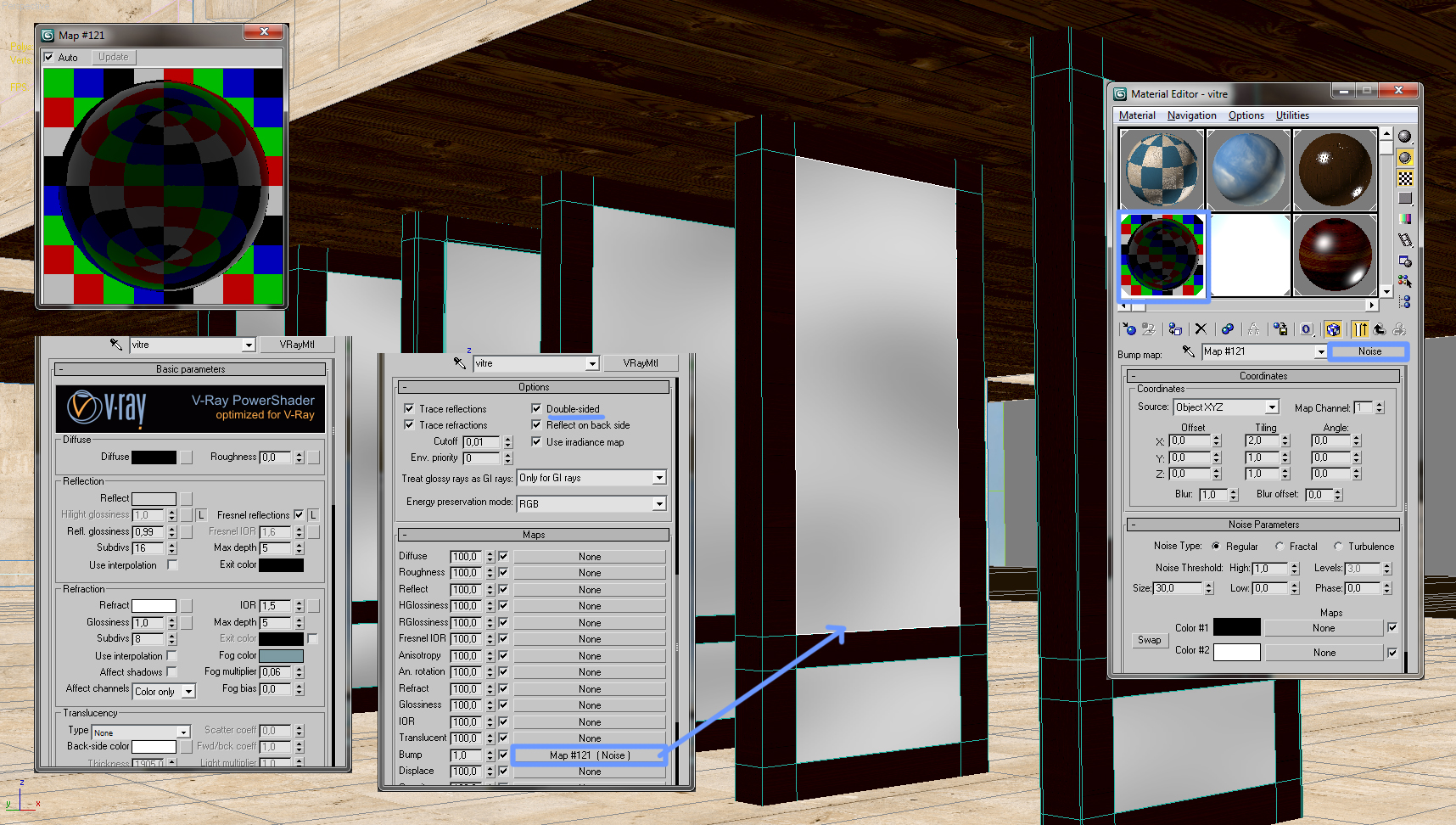This screenshot has height=825, width=1456.
Task: Click the Make Unique icon
Action: pos(1253,329)
